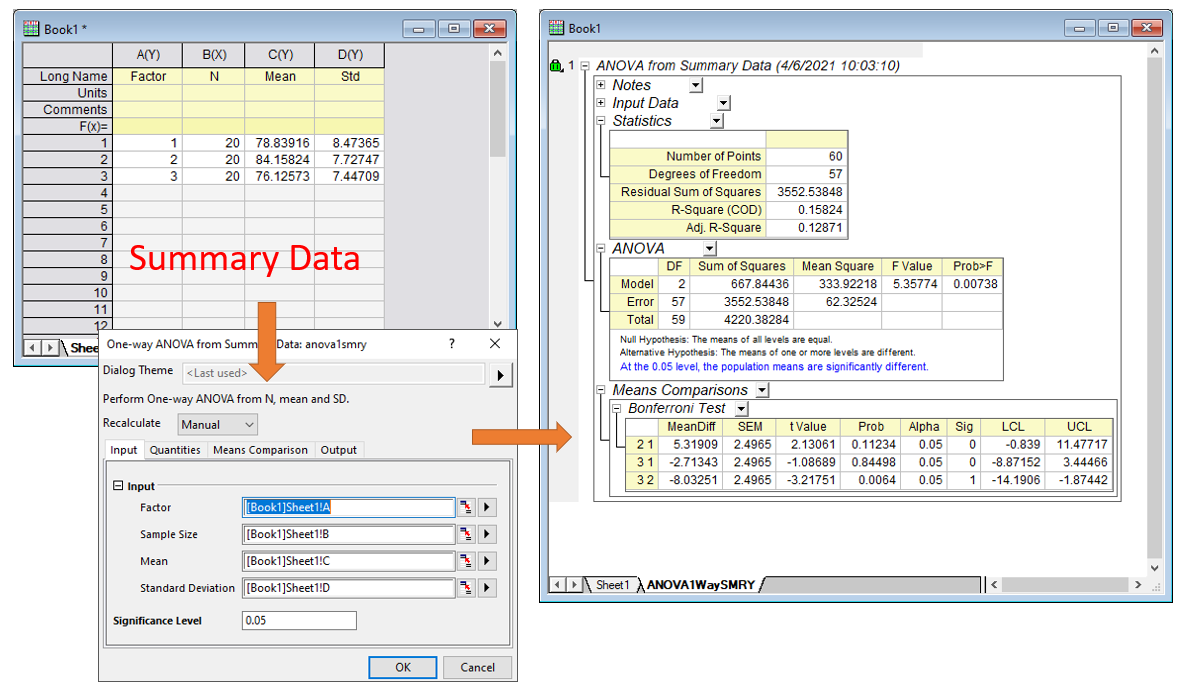
Task: Collapse the Statistics section
Action: (x=601, y=121)
